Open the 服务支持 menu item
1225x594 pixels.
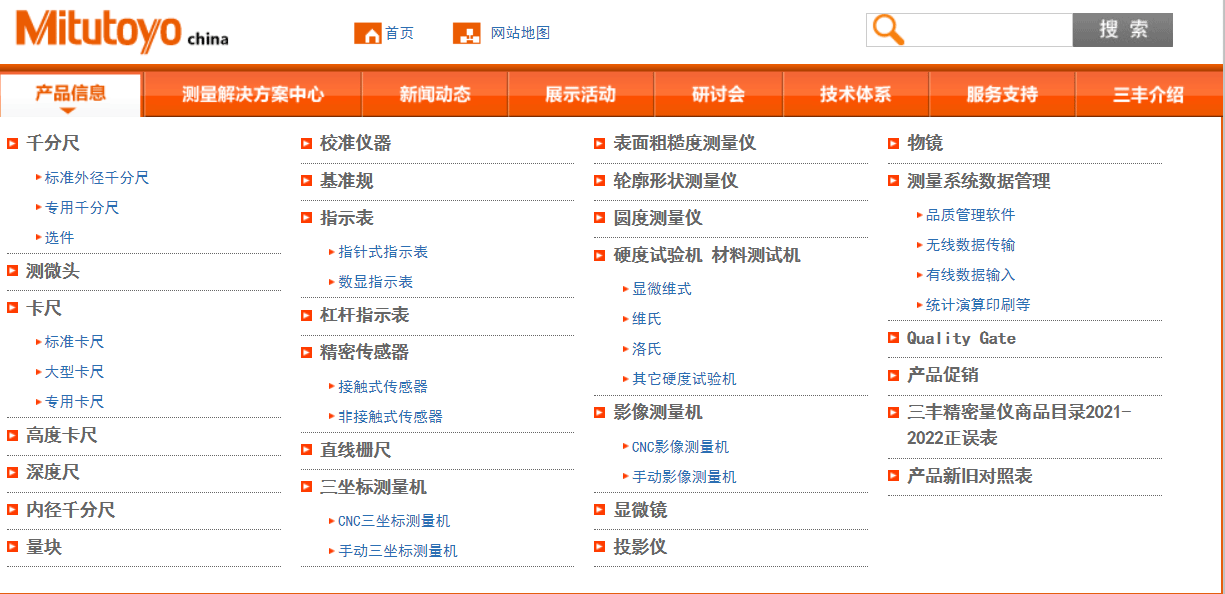(x=1002, y=95)
